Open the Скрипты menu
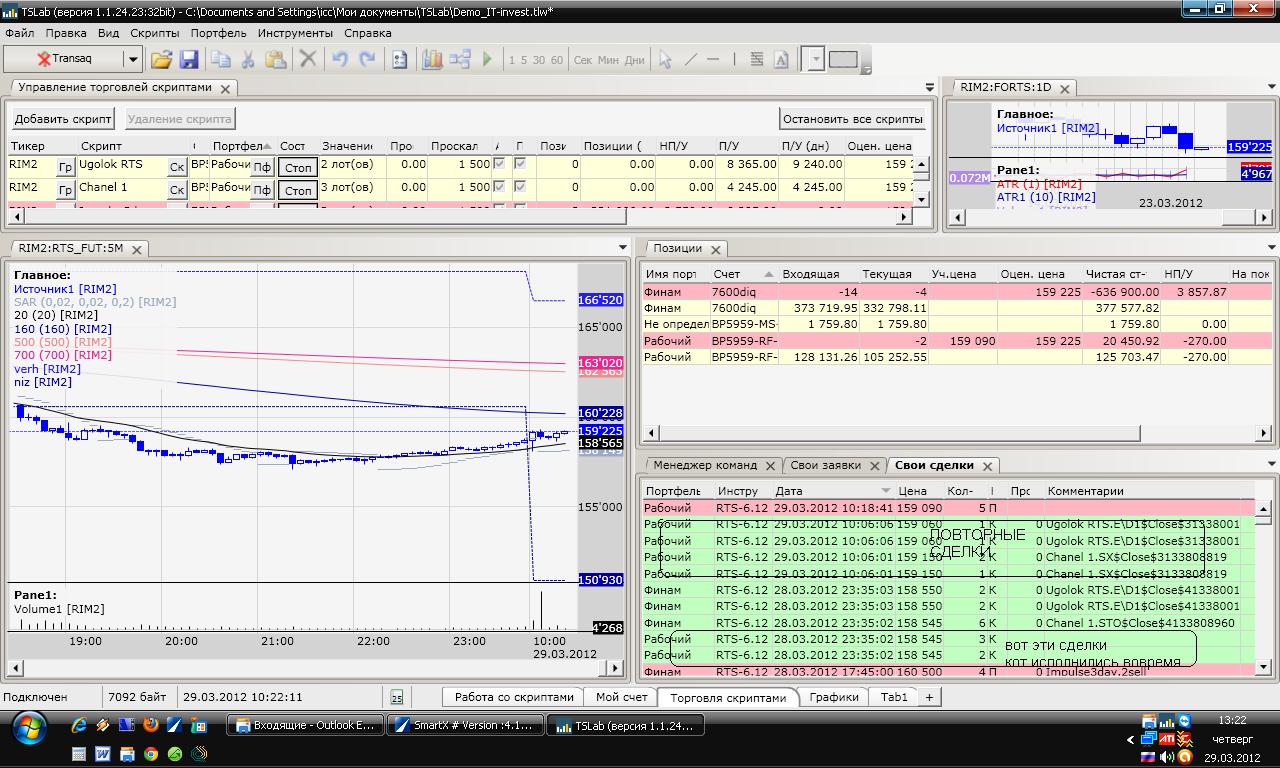 point(154,33)
